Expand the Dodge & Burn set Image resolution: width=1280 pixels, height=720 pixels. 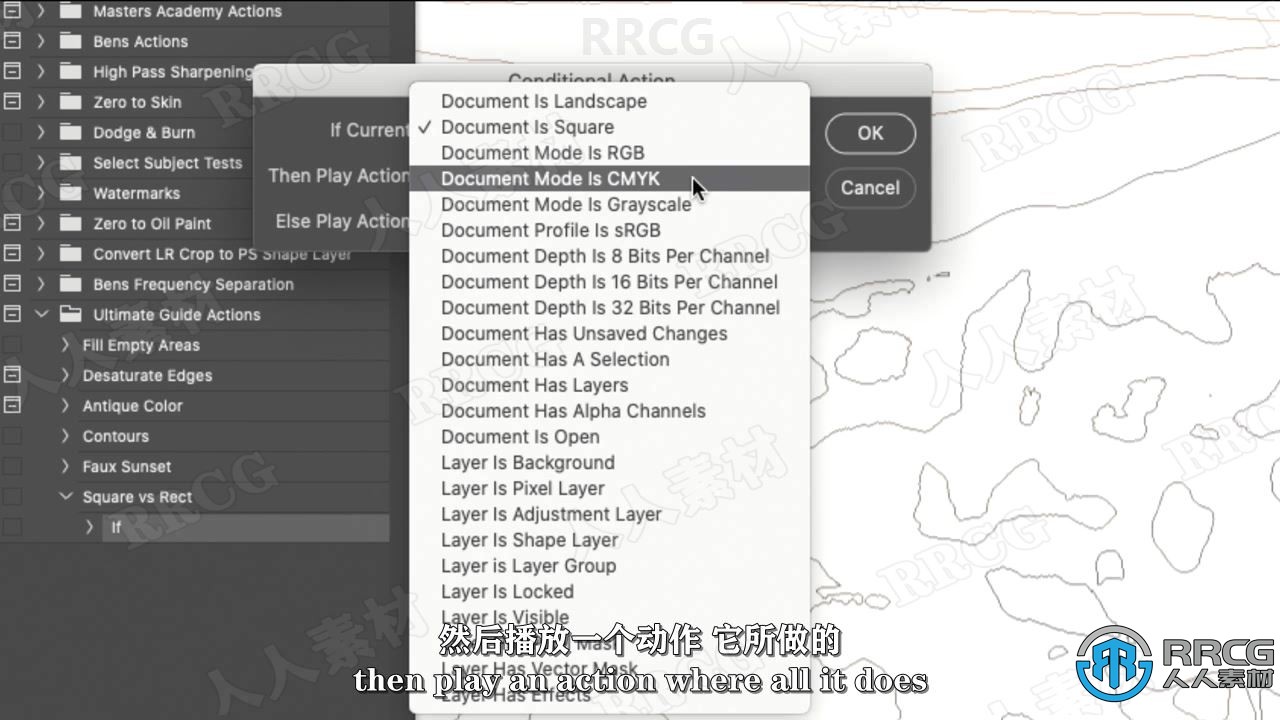tap(41, 133)
